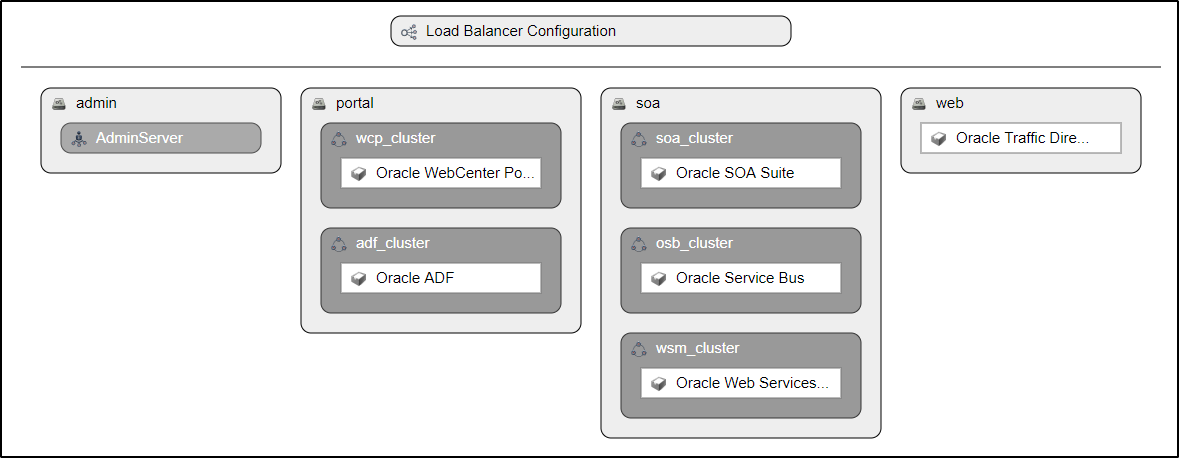The image size is (1179, 458).
Task: Click the Oracle ADF component cube icon
Action: pyautogui.click(x=359, y=278)
